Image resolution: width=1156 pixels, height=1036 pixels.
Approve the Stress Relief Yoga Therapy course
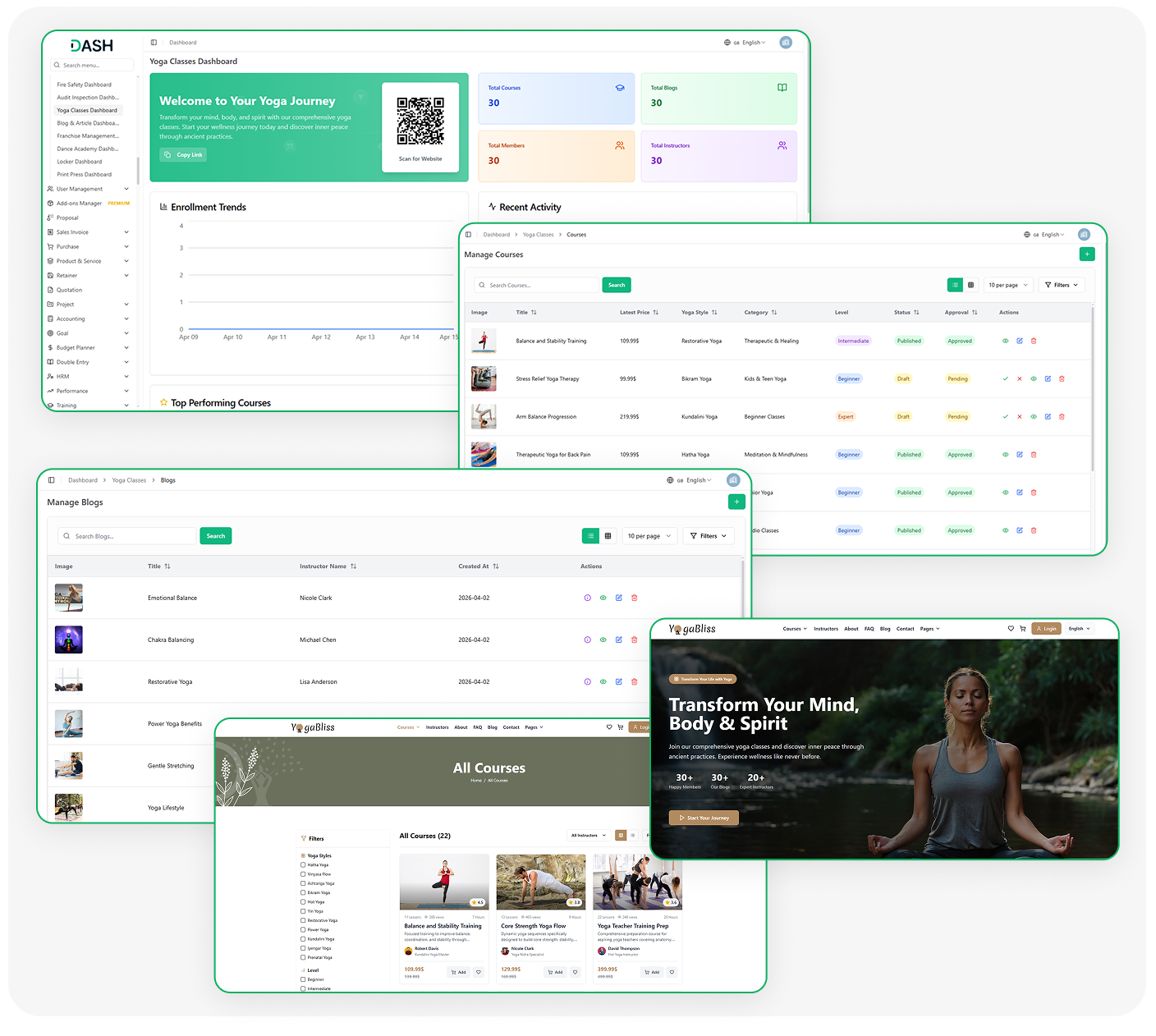coord(1006,379)
